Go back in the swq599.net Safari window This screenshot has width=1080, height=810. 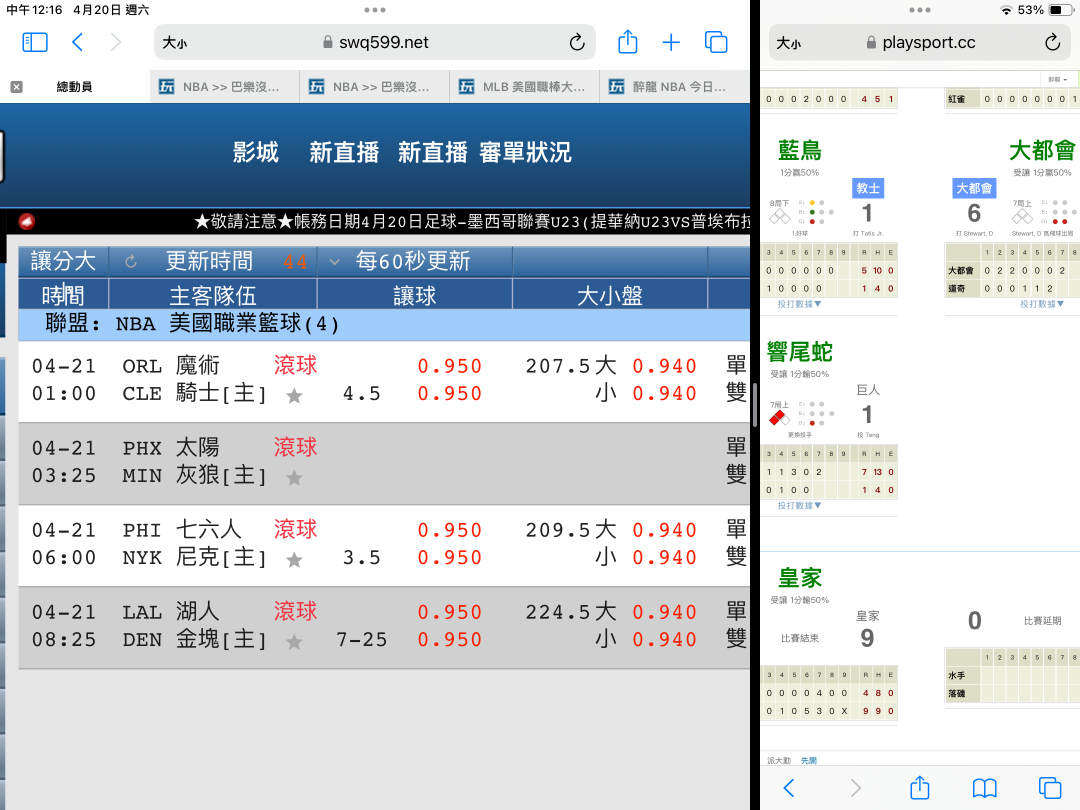click(x=78, y=43)
